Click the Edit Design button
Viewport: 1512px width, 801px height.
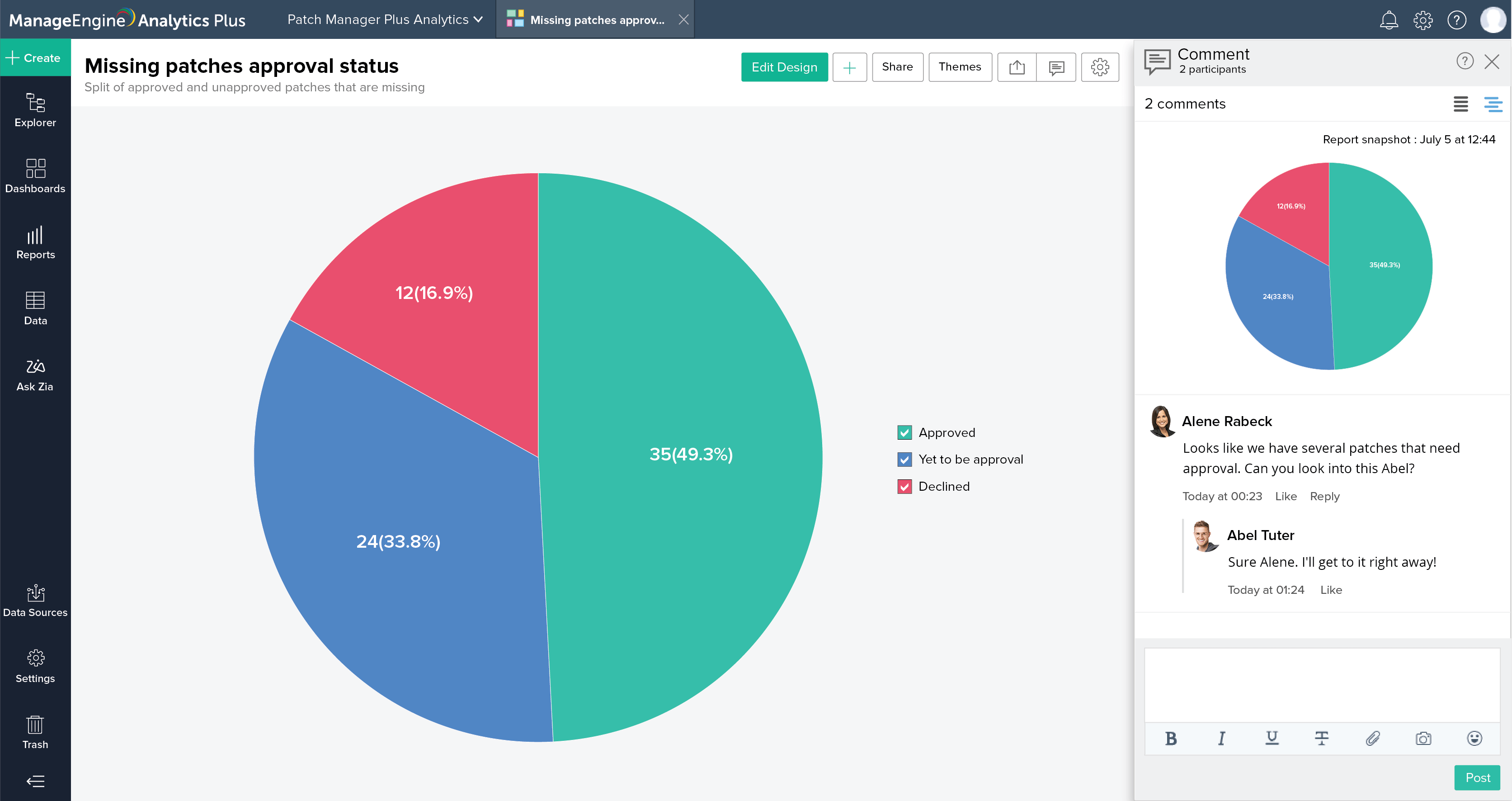(784, 67)
